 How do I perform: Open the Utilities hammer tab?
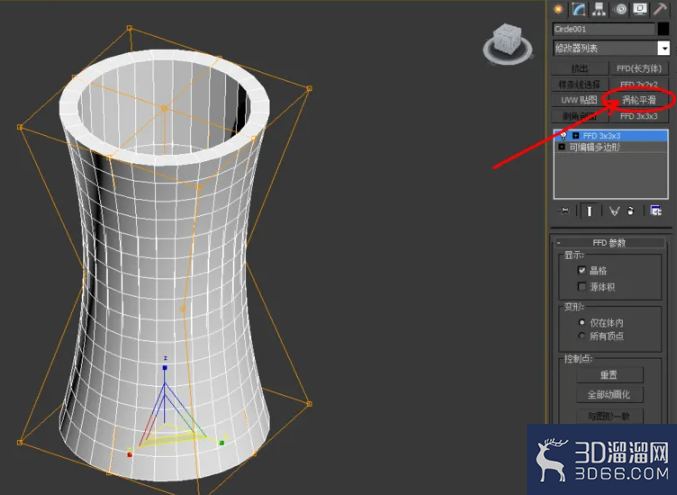(660, 10)
